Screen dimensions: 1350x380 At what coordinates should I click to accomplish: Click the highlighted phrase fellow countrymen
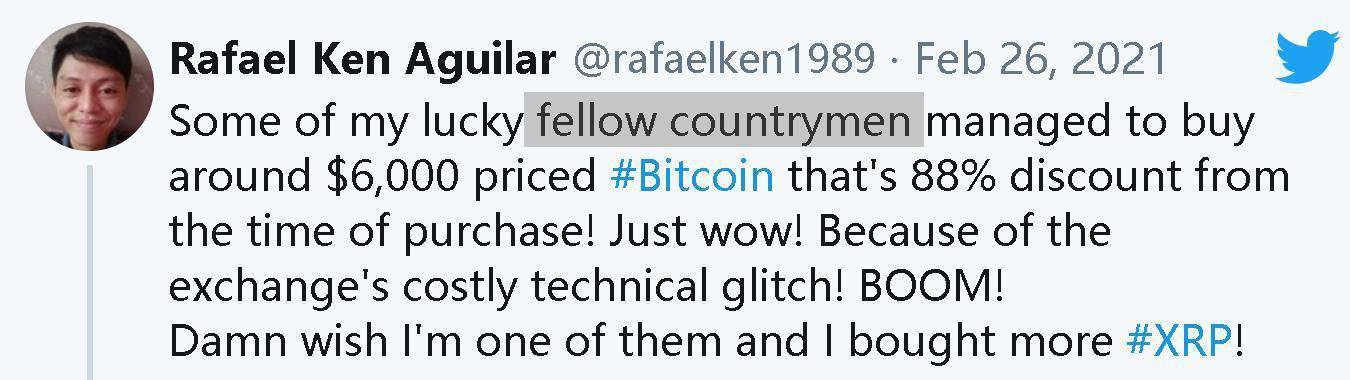(x=724, y=121)
